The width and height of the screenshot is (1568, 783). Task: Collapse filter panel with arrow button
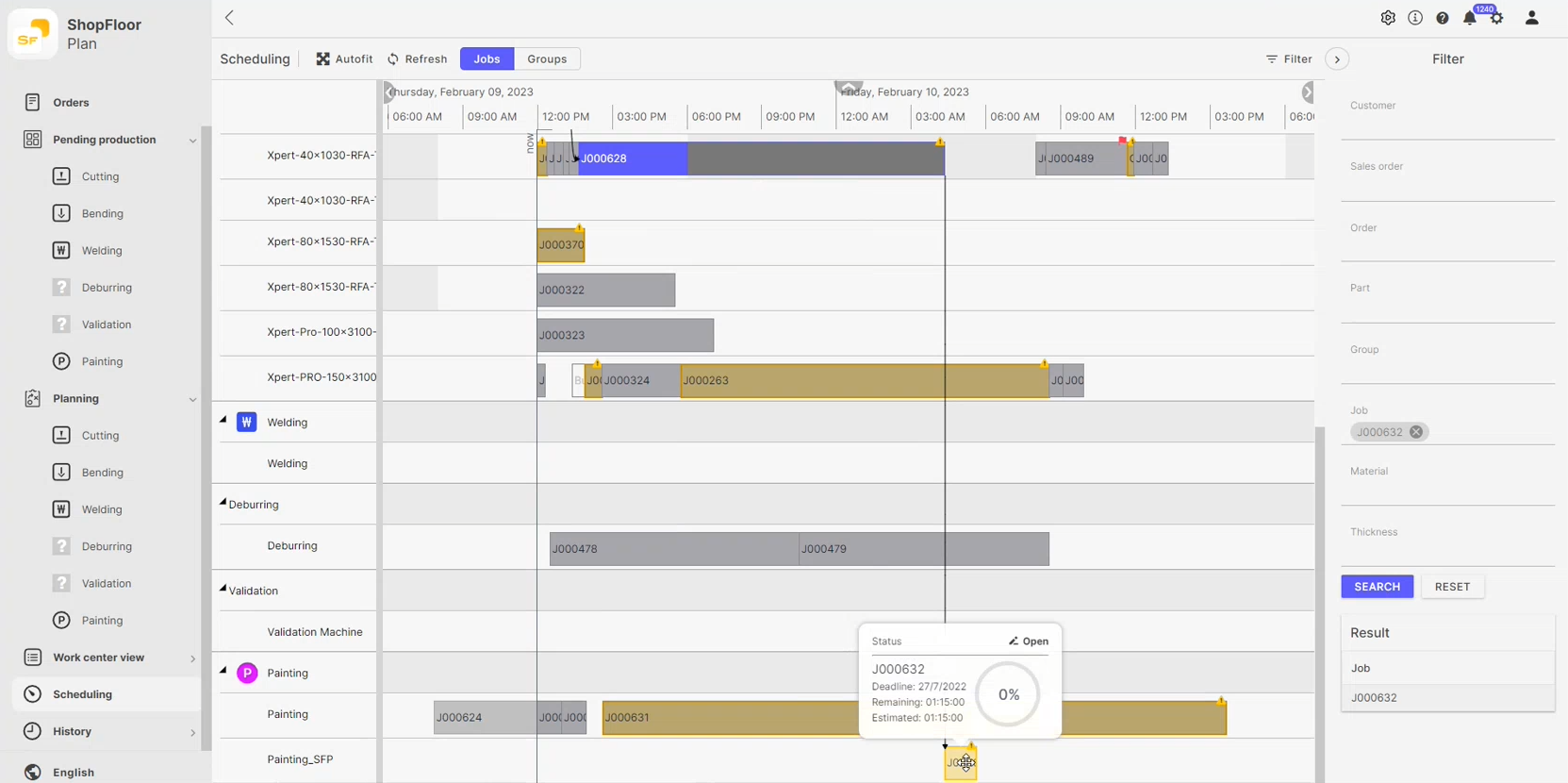click(1337, 58)
